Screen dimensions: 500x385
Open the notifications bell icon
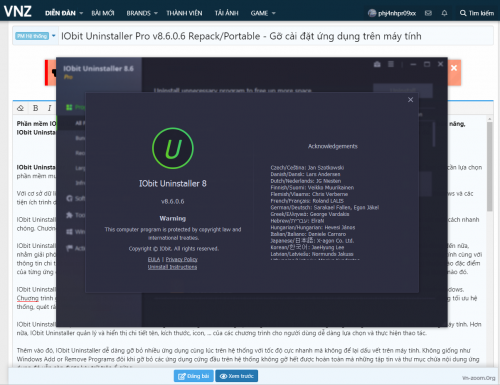(444, 13)
